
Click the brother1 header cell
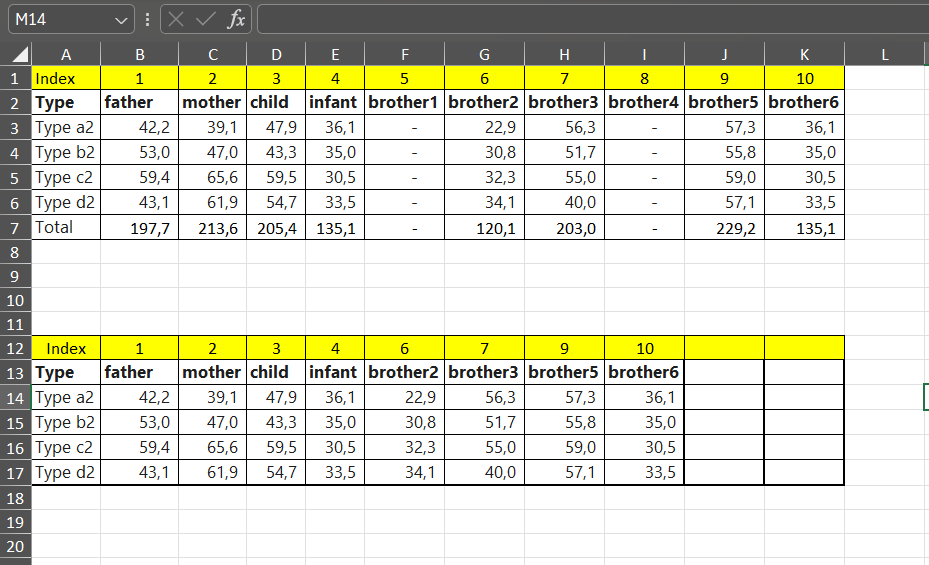[x=405, y=102]
